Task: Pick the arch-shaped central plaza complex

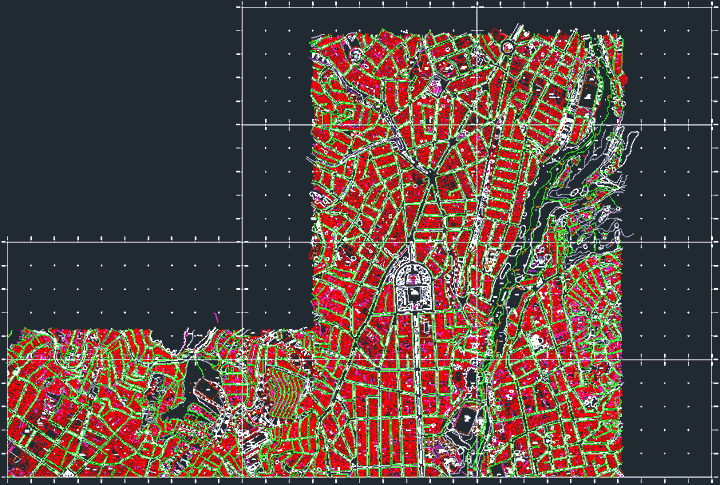Action: click(415, 287)
